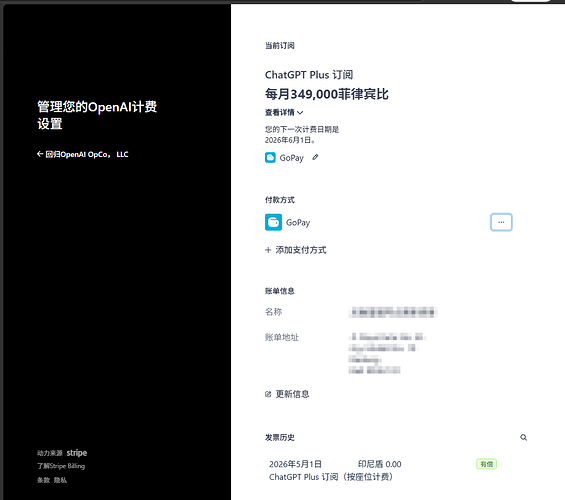Click the GoPay wallet icon in payment methods
565x500 pixels.
tap(273, 222)
